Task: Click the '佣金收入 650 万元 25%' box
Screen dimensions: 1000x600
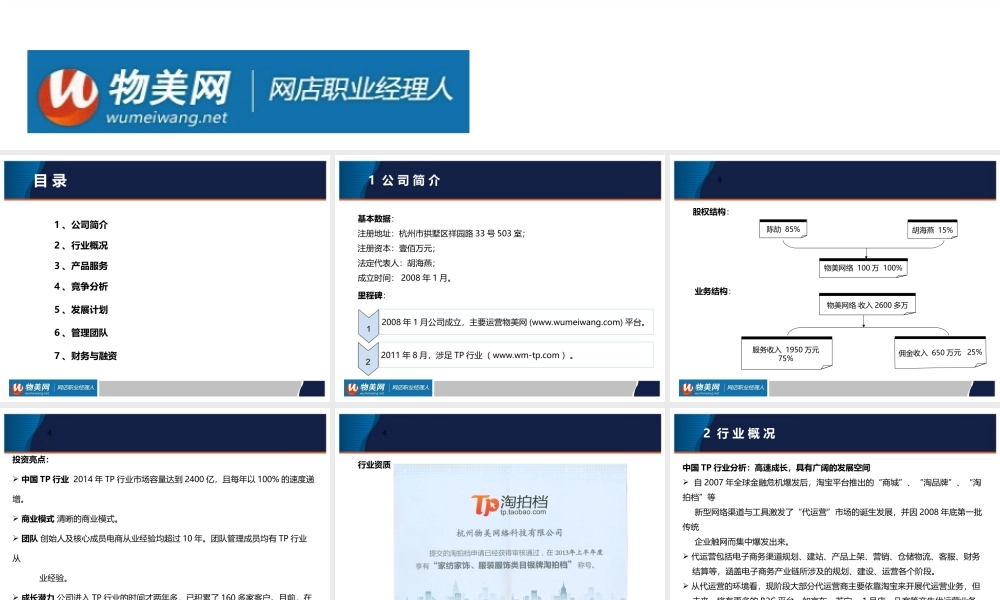Action: [940, 352]
